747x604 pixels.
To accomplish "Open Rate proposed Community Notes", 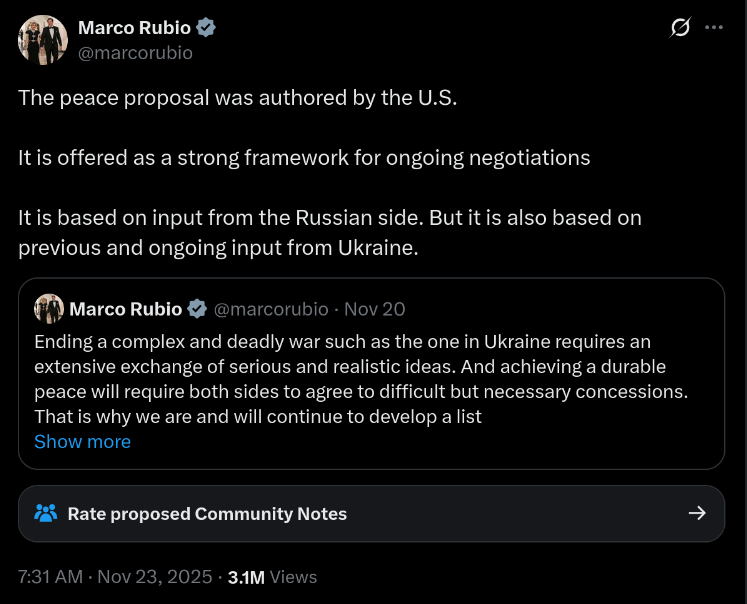I will click(207, 514).
